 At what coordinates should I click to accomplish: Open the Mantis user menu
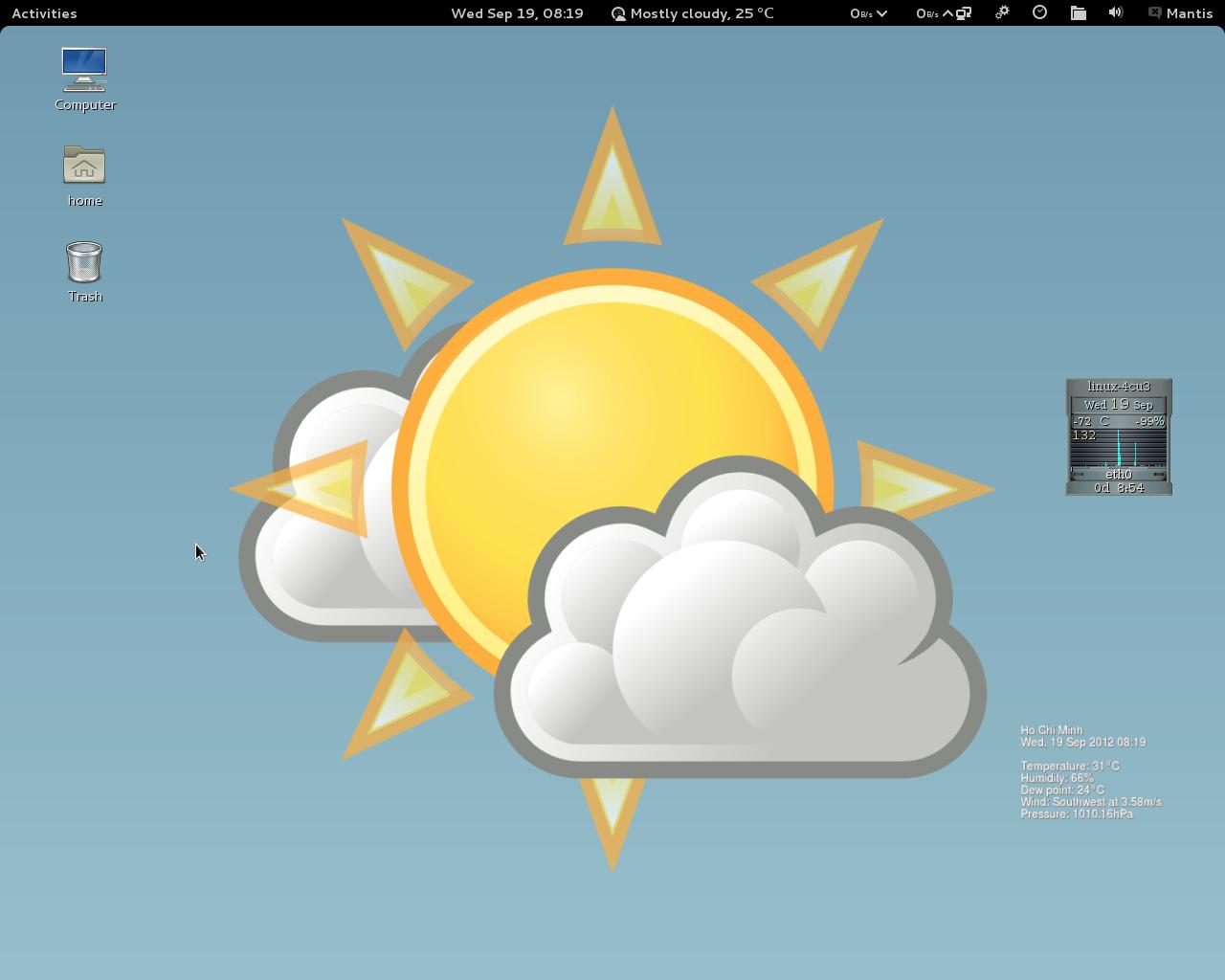(1180, 13)
